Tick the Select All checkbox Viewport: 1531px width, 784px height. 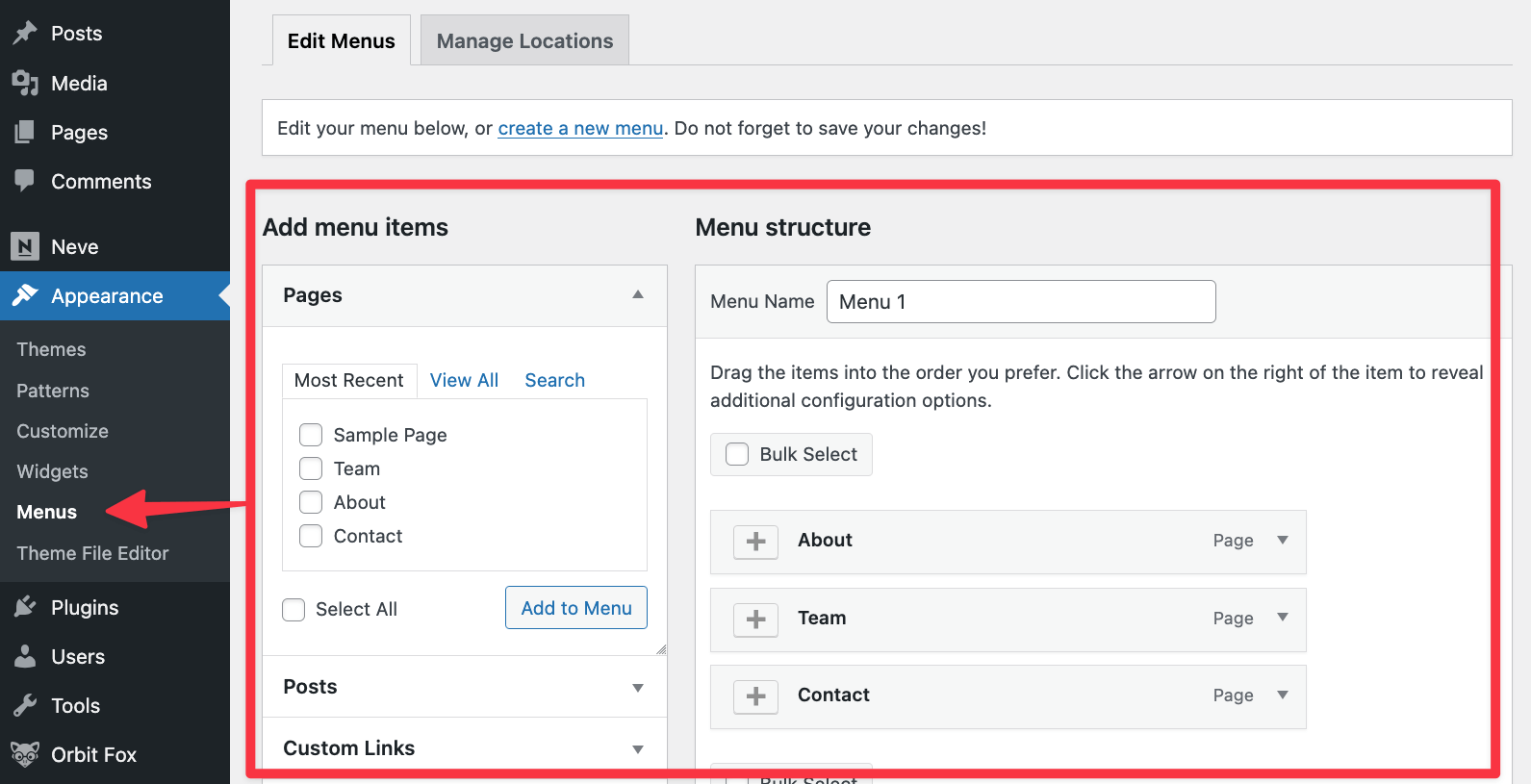(293, 610)
